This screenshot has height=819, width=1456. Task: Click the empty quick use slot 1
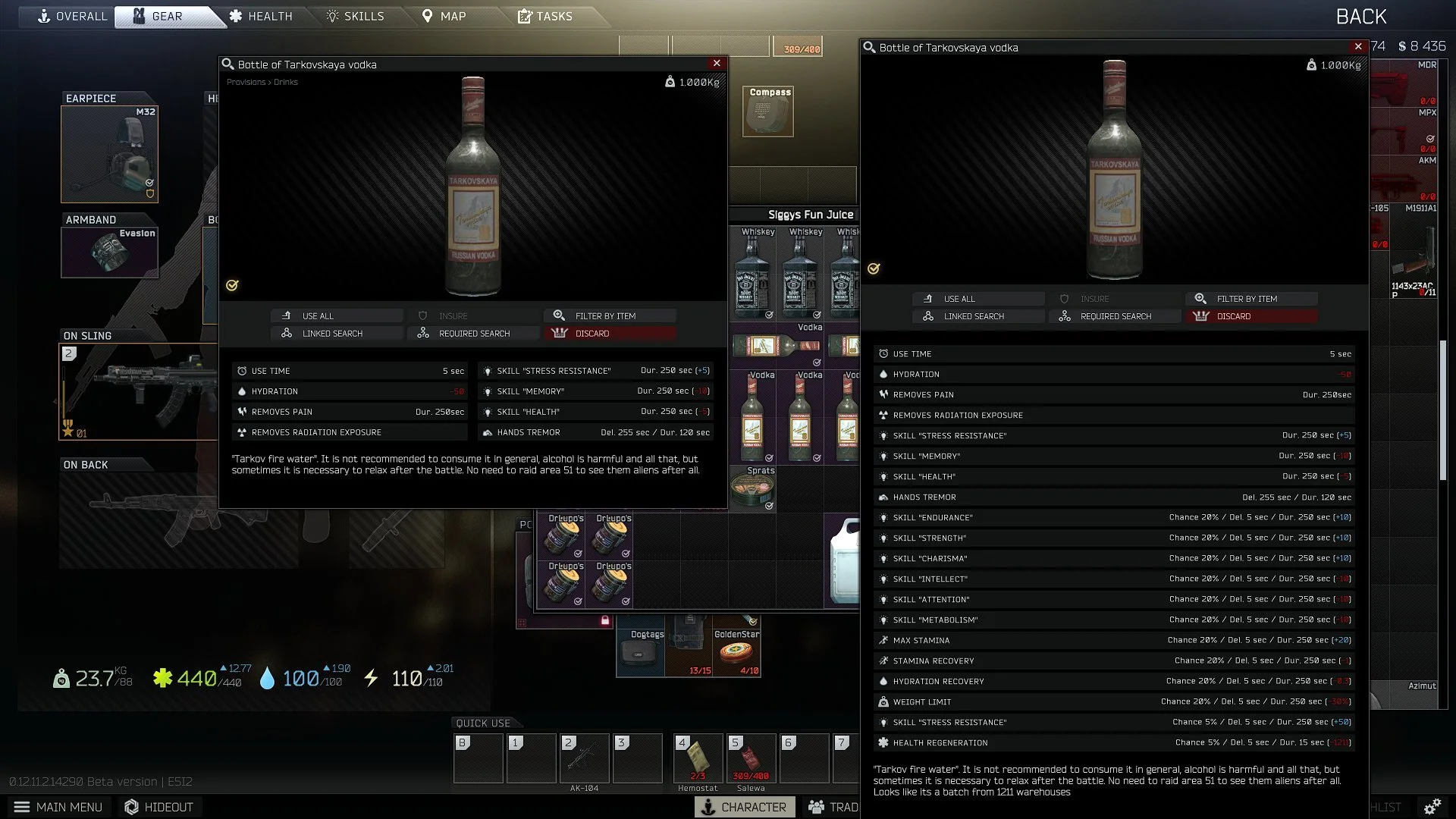[x=531, y=758]
